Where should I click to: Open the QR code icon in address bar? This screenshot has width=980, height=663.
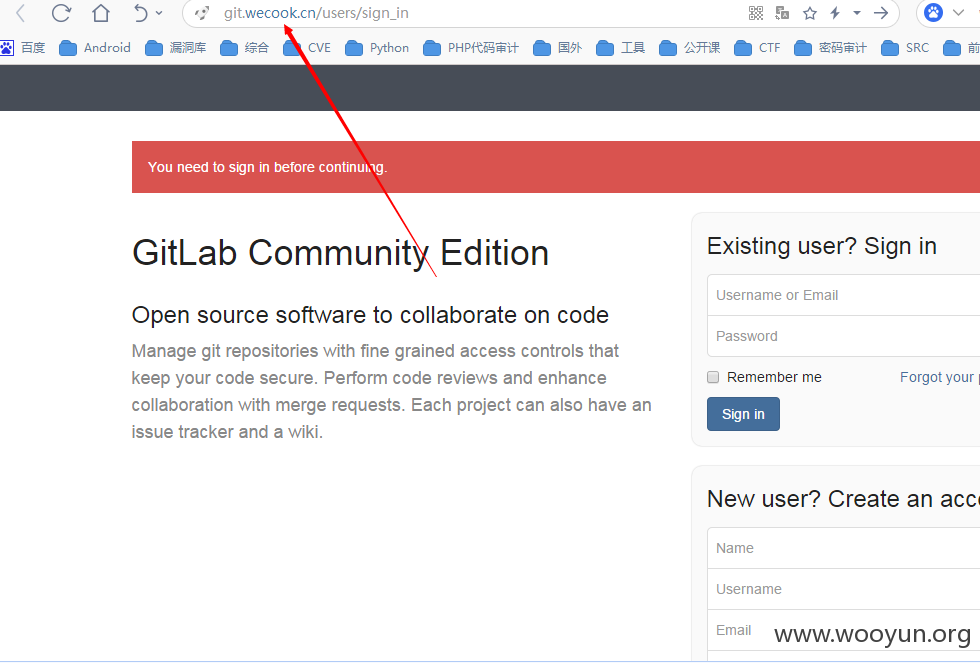click(x=756, y=13)
